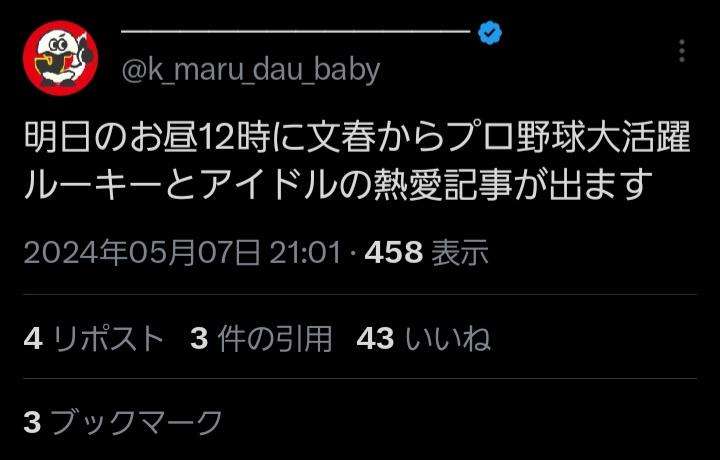Open the red circular profile avatar
Image resolution: width=720 pixels, height=460 pixels.
coord(61,58)
